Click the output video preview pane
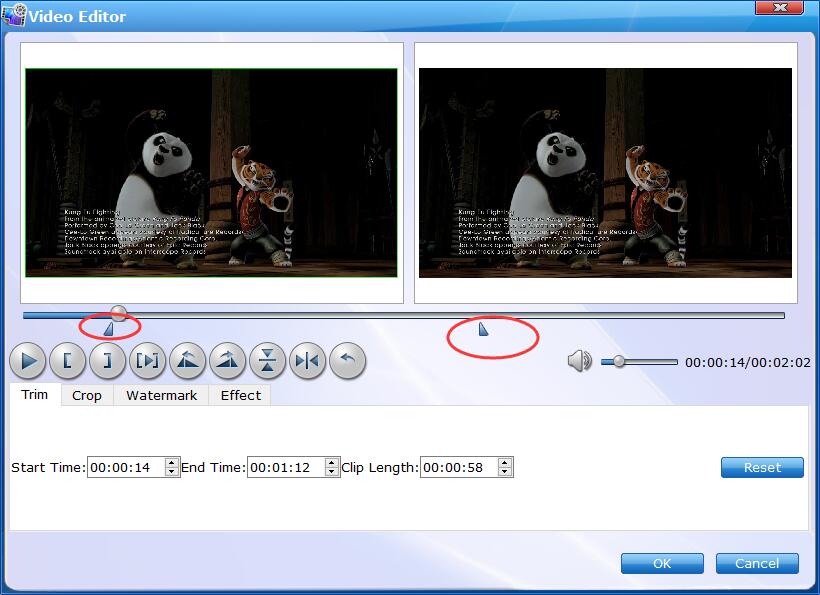 606,173
